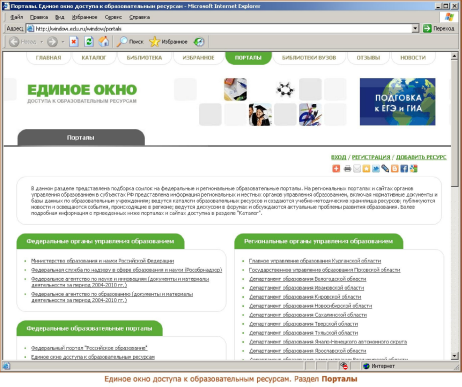Open Департамент образования Тверской области link
462x387 pixels.
tap(303, 324)
